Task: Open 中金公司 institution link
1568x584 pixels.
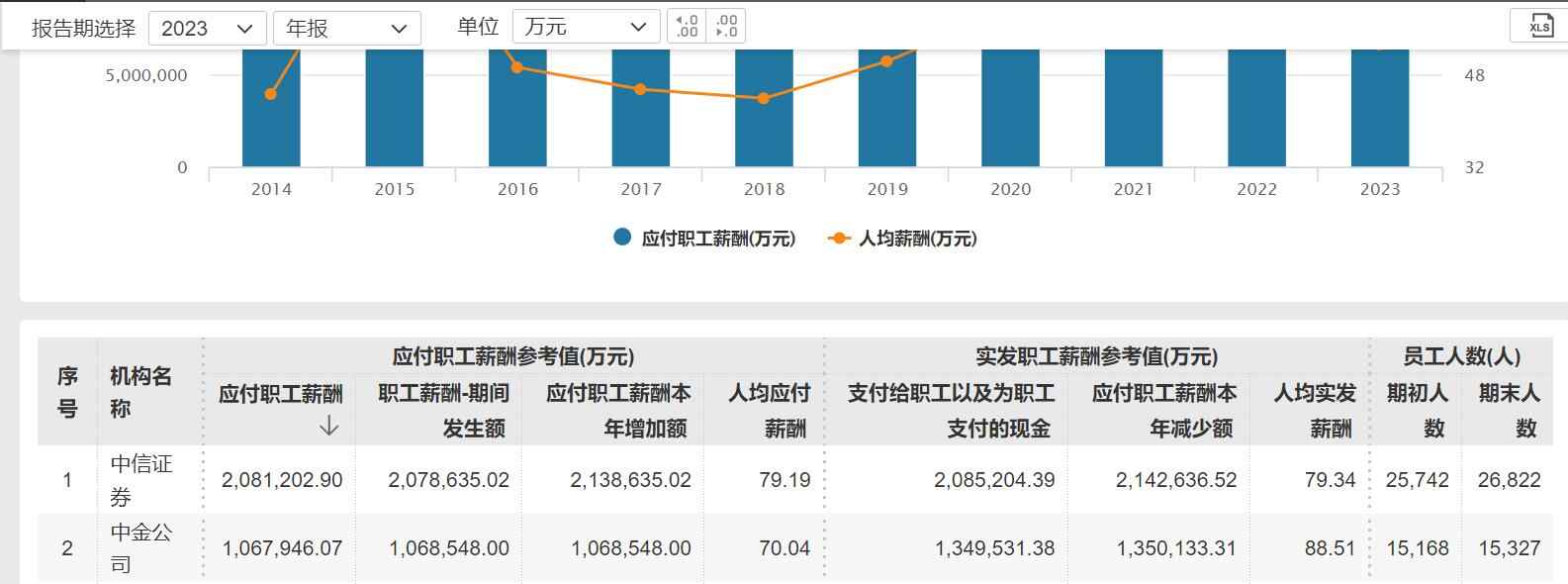Action: (140, 547)
